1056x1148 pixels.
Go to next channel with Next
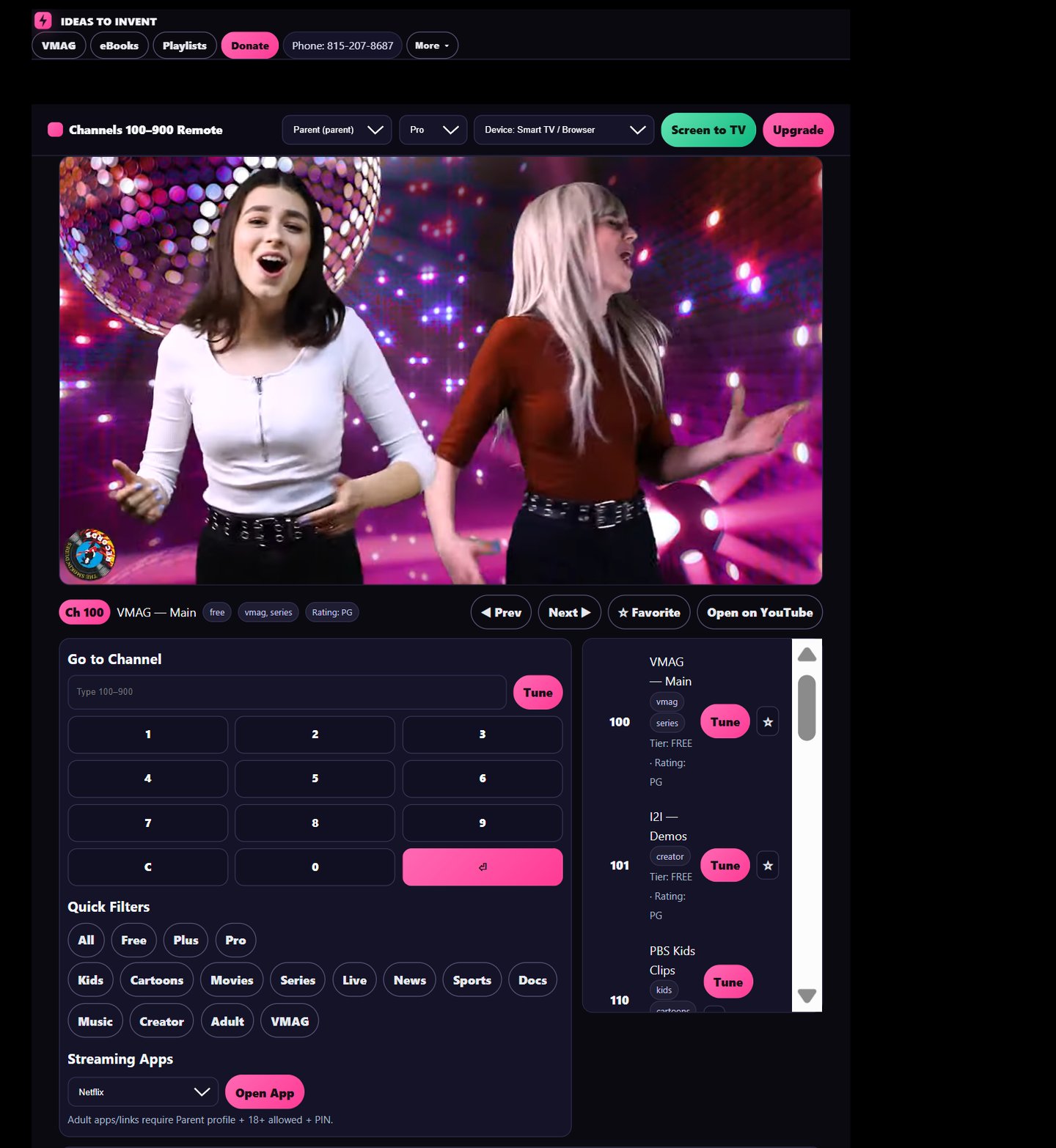(x=570, y=612)
